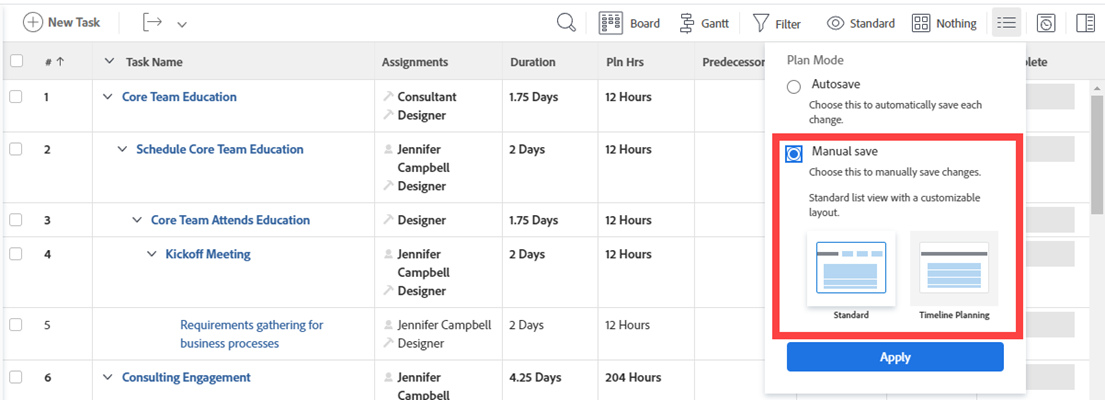Click the Apply button
The height and width of the screenshot is (400, 1105).
click(894, 357)
